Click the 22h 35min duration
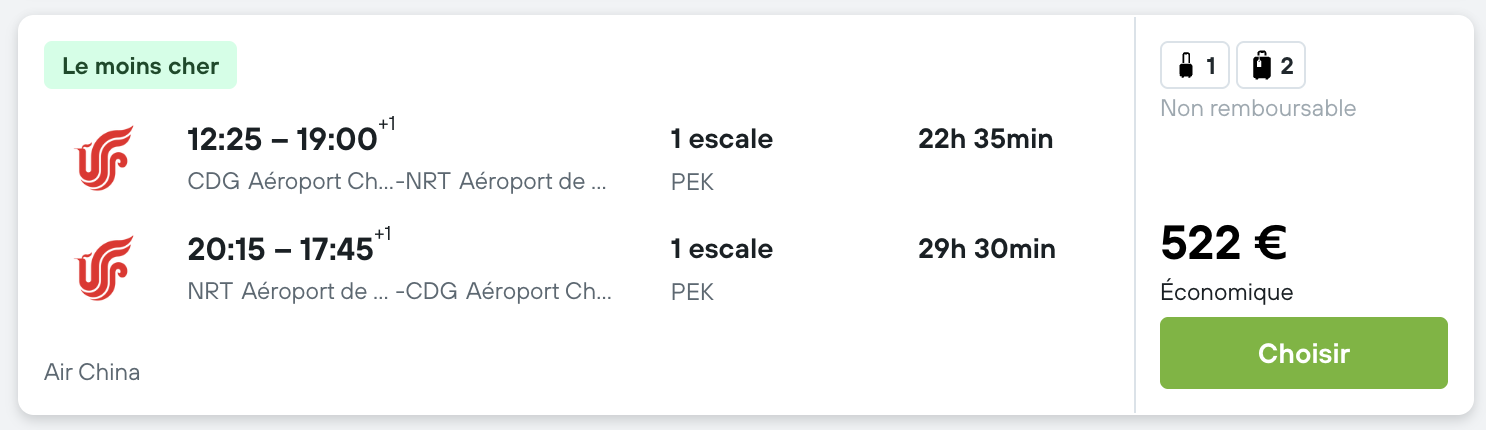The image size is (1486, 430). (985, 139)
